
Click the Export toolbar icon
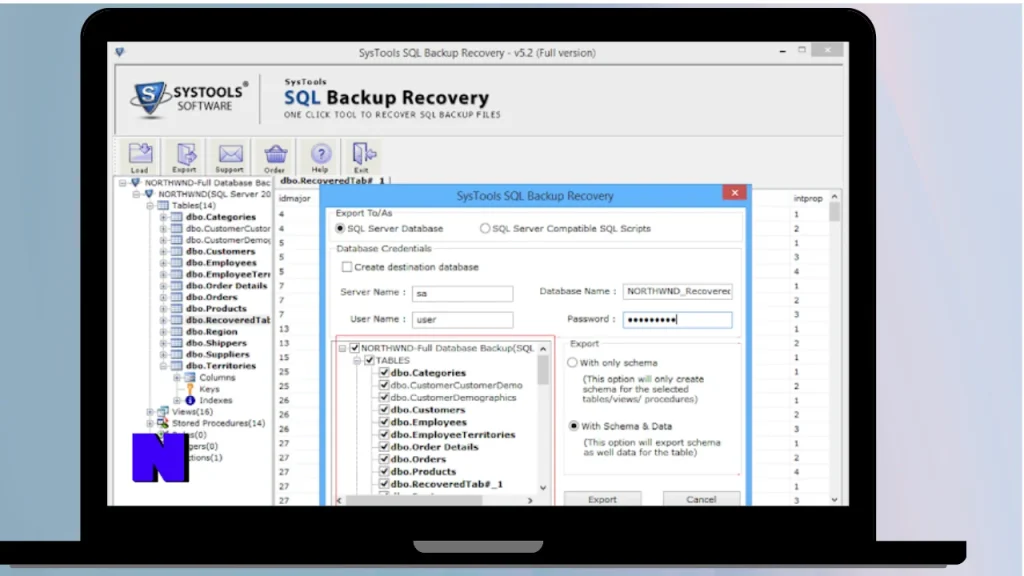pyautogui.click(x=185, y=157)
